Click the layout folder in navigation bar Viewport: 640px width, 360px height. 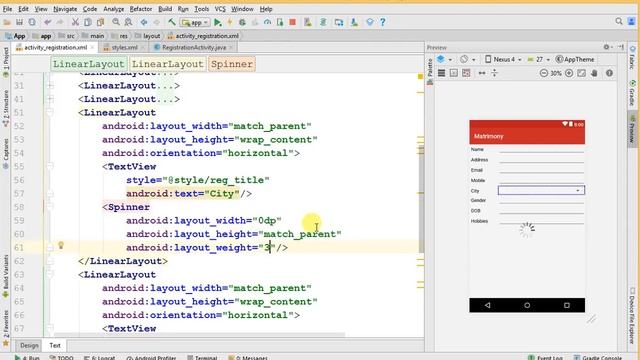pyautogui.click(x=147, y=36)
